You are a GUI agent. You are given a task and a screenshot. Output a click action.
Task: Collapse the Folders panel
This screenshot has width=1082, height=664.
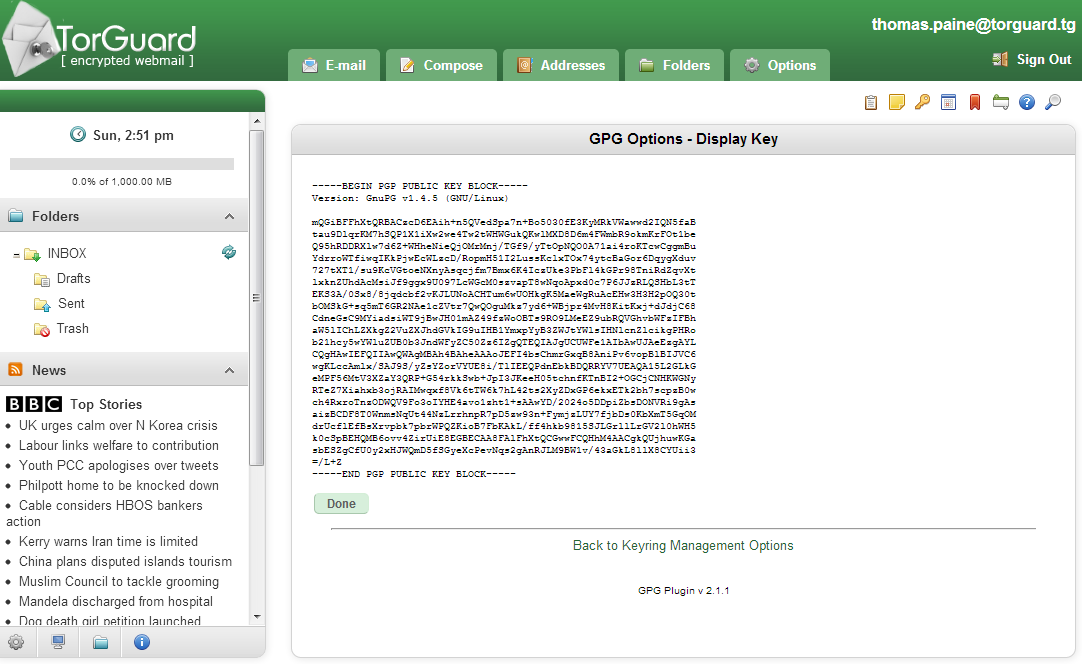coord(229,217)
